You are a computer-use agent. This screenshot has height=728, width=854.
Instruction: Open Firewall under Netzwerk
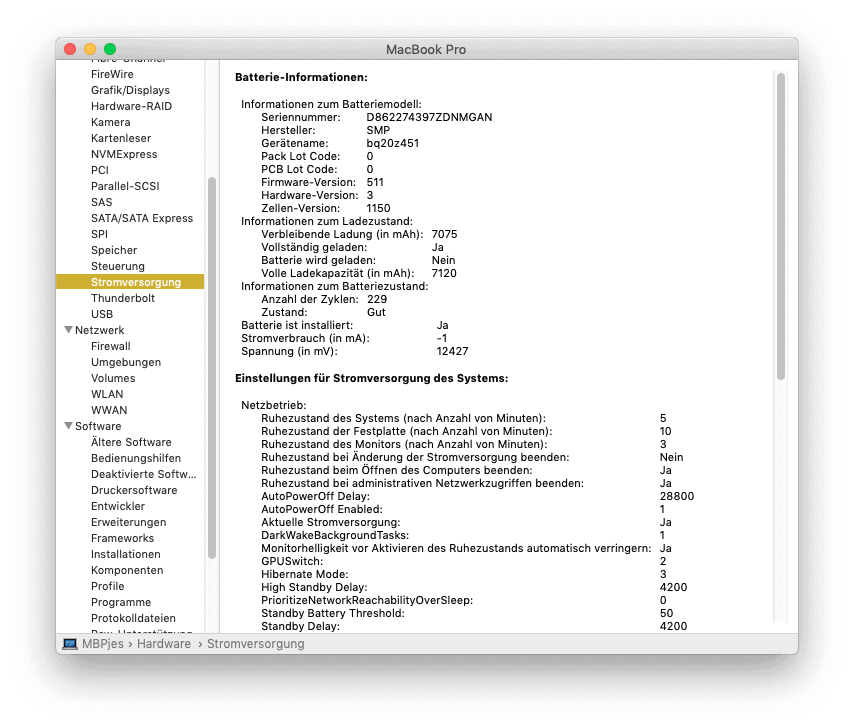[110, 346]
